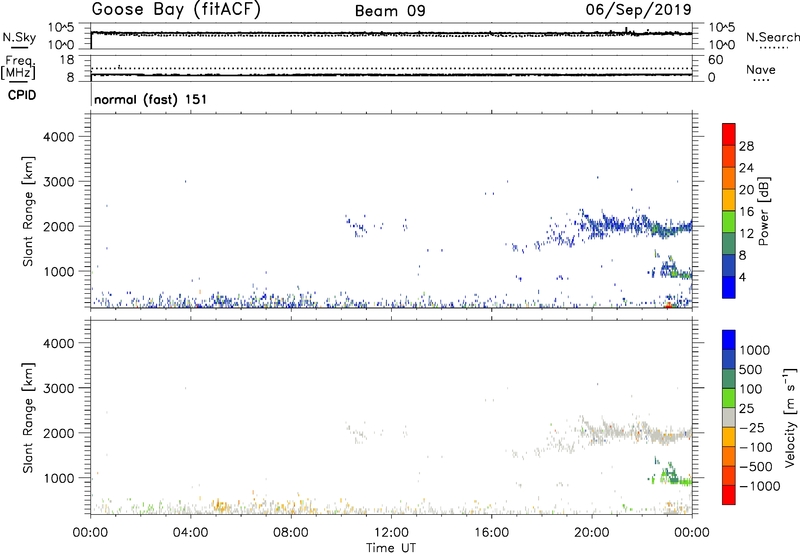
Task: Select the bright blue bottom Power colorbar segment
Action: coord(729,287)
